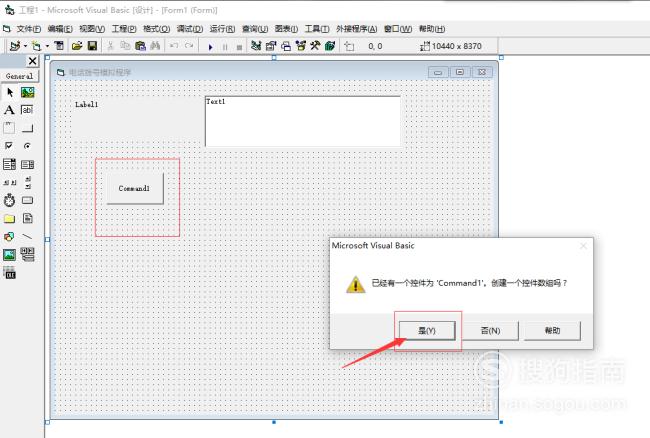Image resolution: width=650 pixels, height=438 pixels.
Task: Open the 外接程序(A) menu
Action: pos(357,29)
